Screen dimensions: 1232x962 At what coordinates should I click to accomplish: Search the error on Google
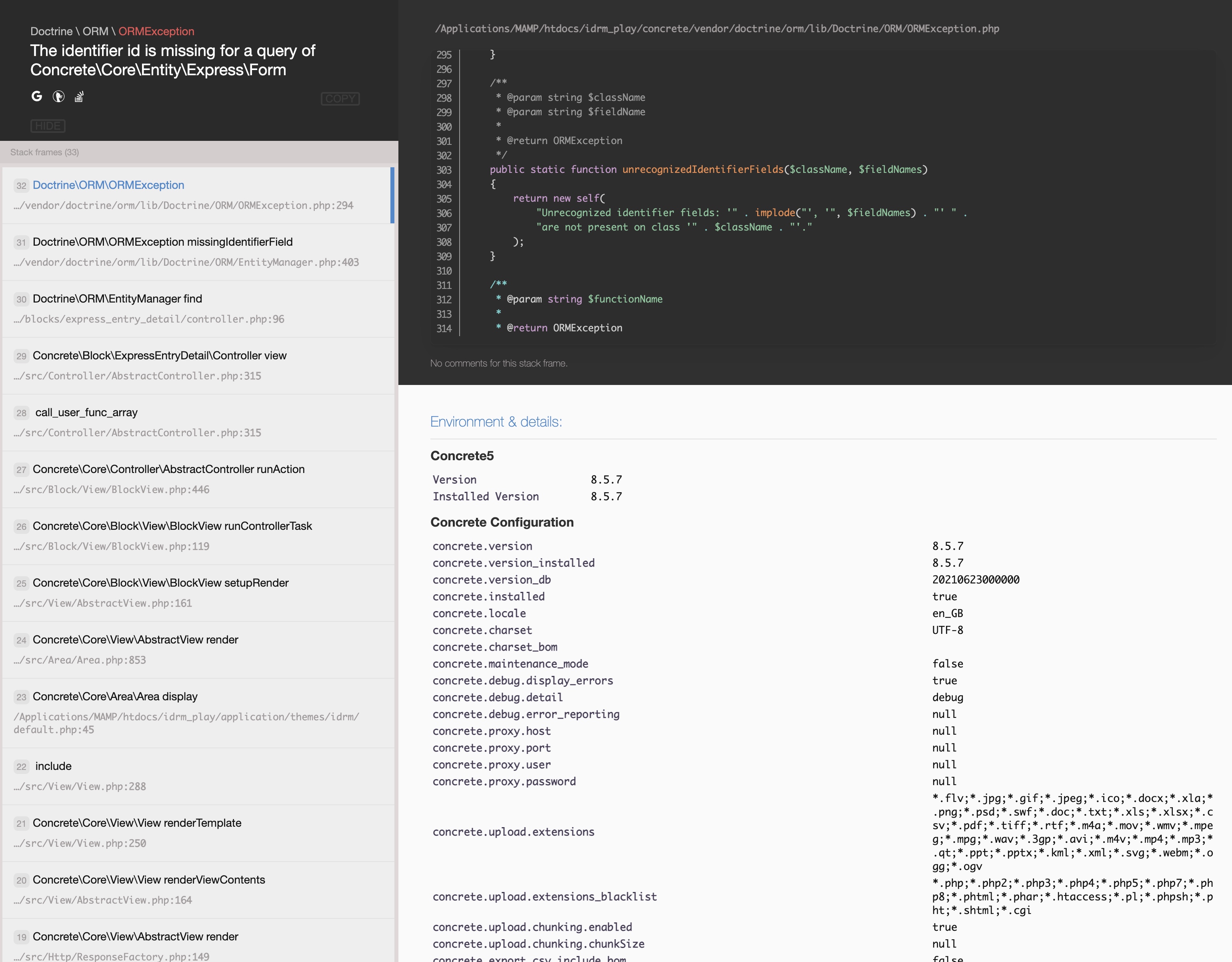pyautogui.click(x=37, y=96)
